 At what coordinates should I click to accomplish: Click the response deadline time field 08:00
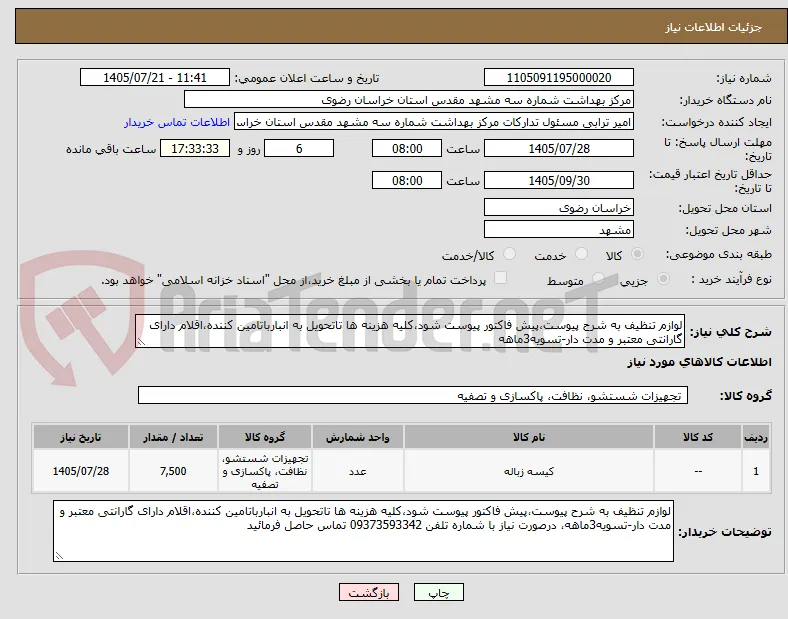(x=407, y=149)
